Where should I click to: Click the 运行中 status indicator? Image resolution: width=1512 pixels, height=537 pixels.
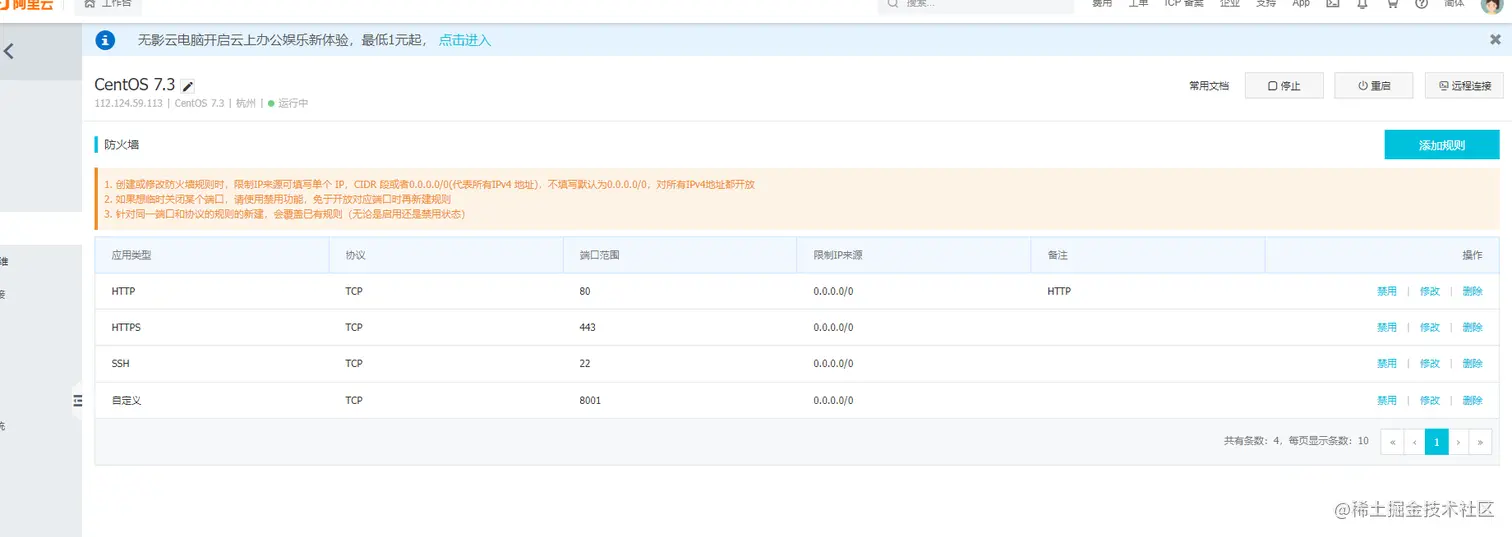pyautogui.click(x=288, y=103)
